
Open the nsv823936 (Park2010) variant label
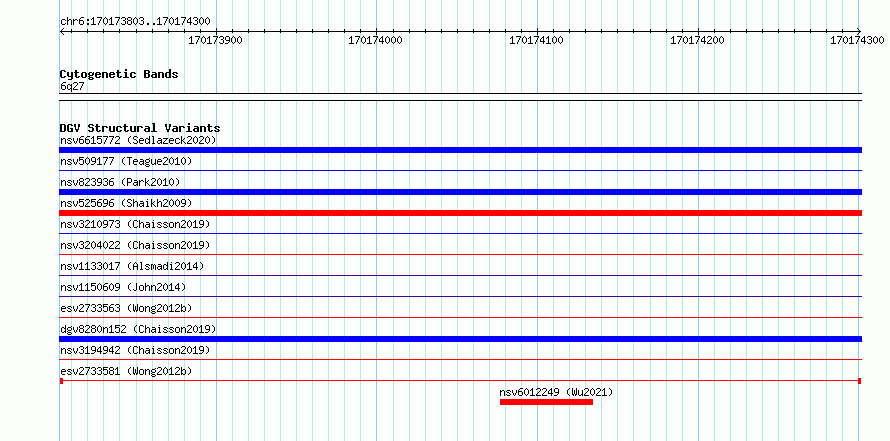coord(120,182)
